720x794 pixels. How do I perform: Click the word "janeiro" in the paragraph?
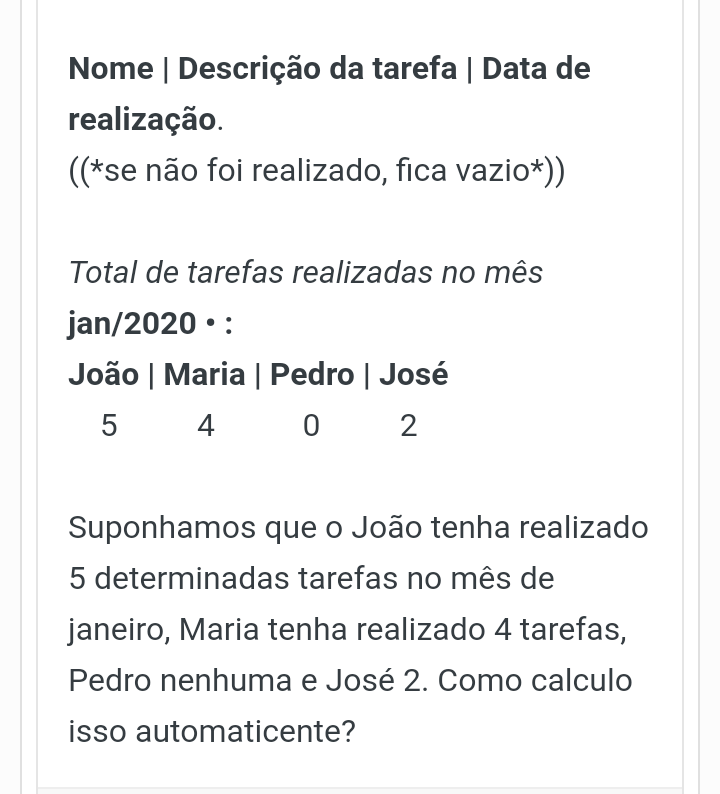pos(116,630)
